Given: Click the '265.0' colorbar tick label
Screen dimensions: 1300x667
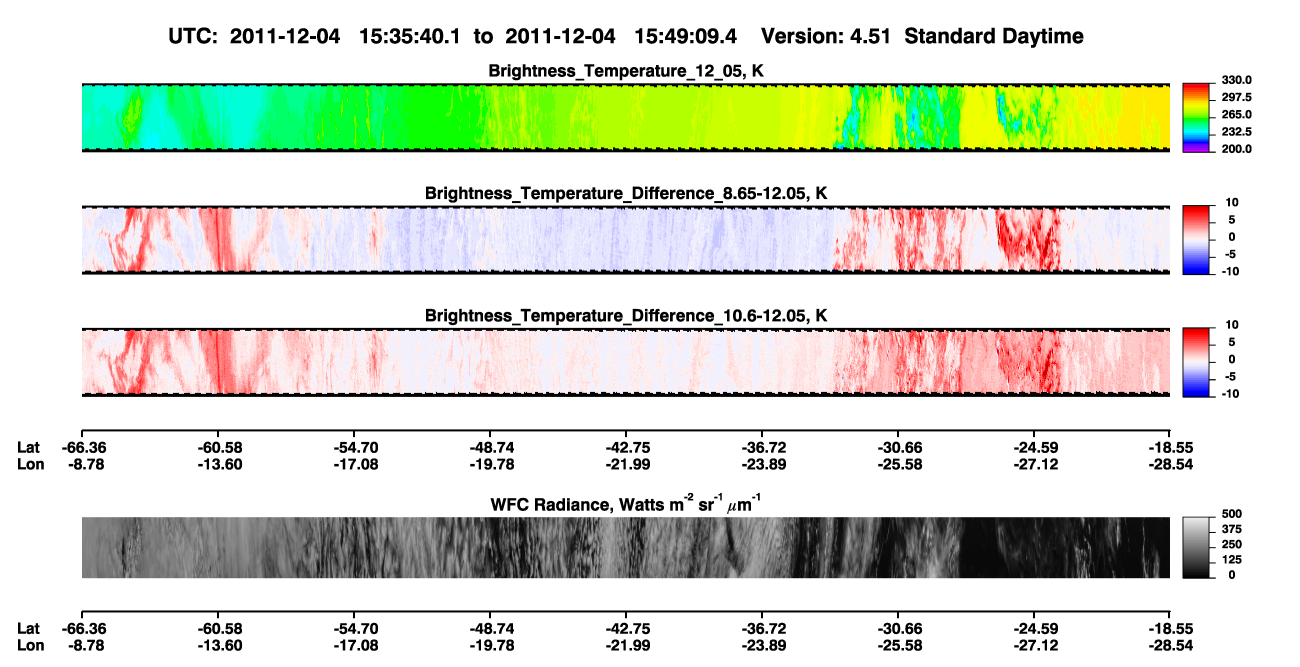Looking at the screenshot, I should tap(1235, 114).
